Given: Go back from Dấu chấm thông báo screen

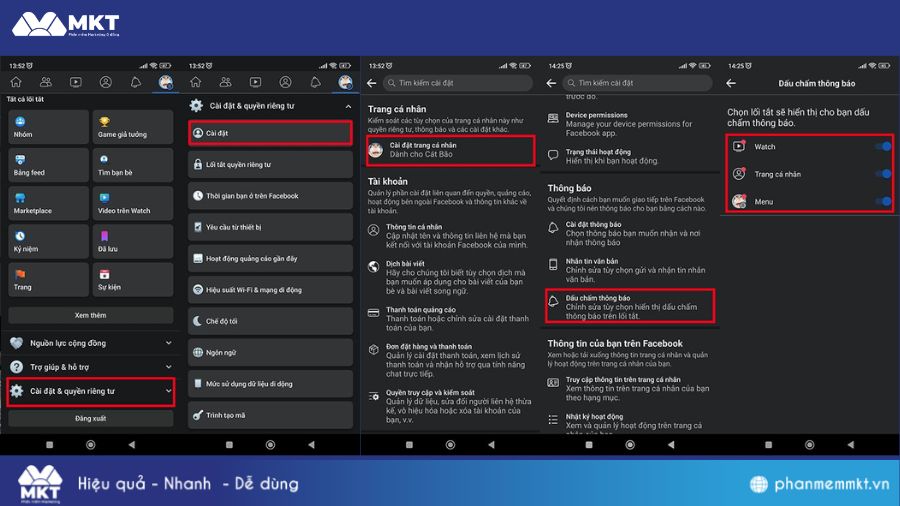Looking at the screenshot, I should point(731,83).
